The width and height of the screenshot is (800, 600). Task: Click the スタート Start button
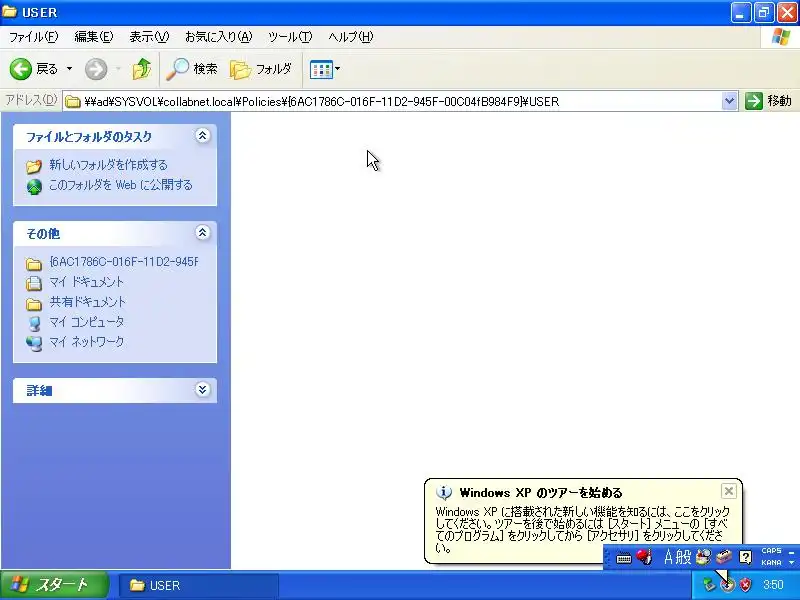coord(54,585)
